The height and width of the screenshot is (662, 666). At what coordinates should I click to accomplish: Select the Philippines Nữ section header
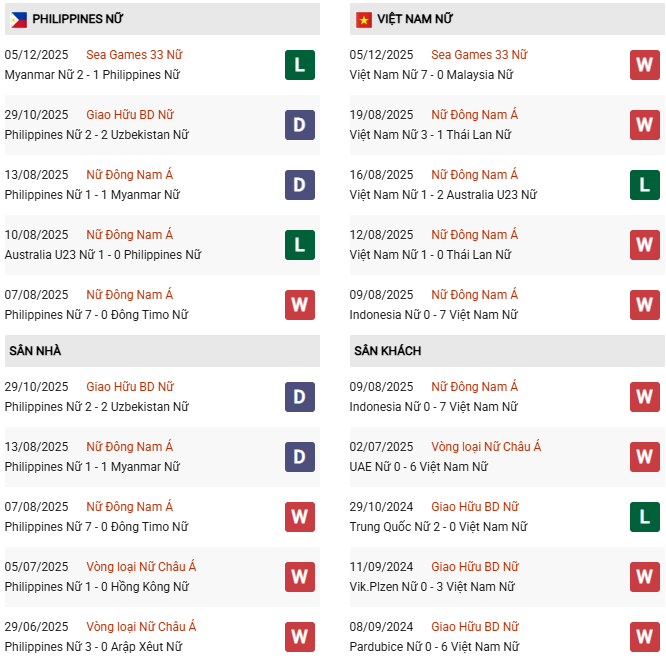click(x=80, y=19)
